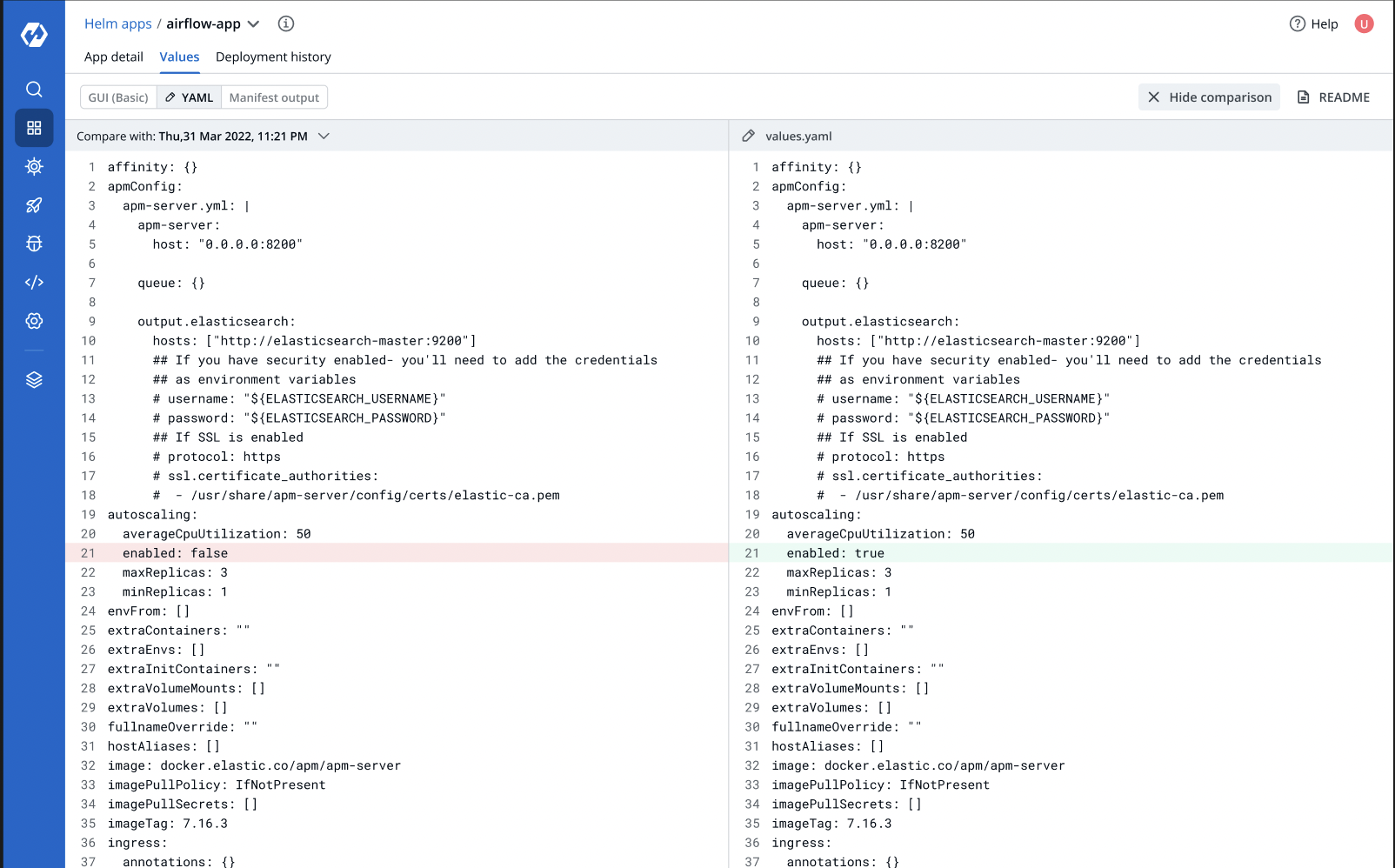Click 'affinity: {}' in the comparison pane
1395x868 pixels.
pos(152,167)
